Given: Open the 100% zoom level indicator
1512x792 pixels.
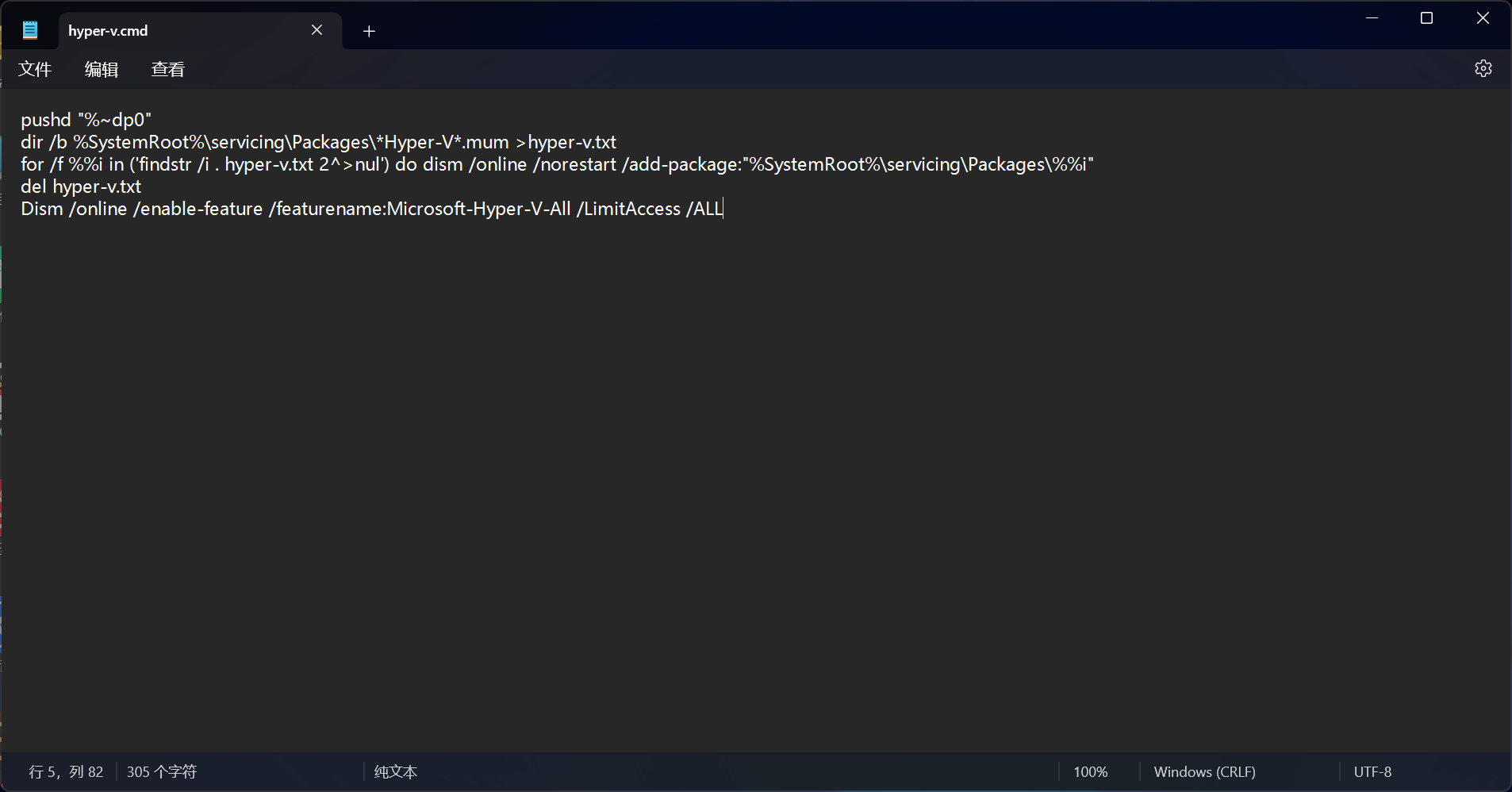Looking at the screenshot, I should pyautogui.click(x=1090, y=771).
